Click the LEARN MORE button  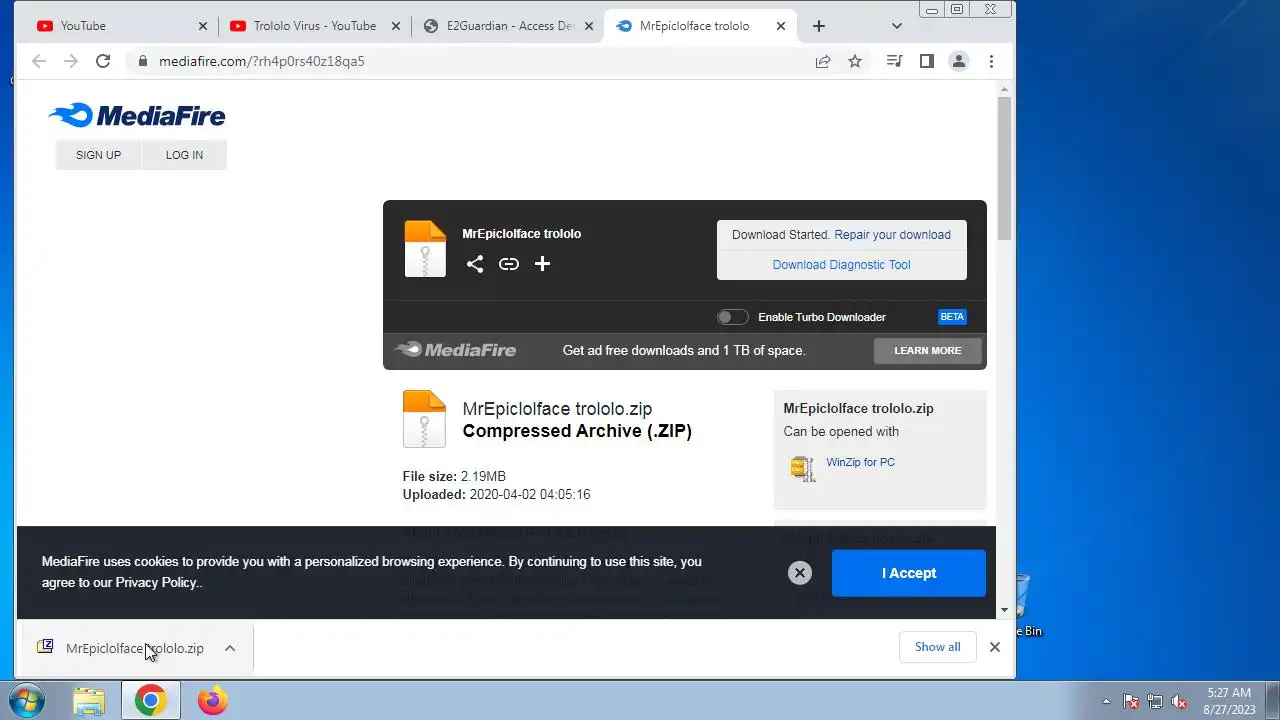pos(928,351)
